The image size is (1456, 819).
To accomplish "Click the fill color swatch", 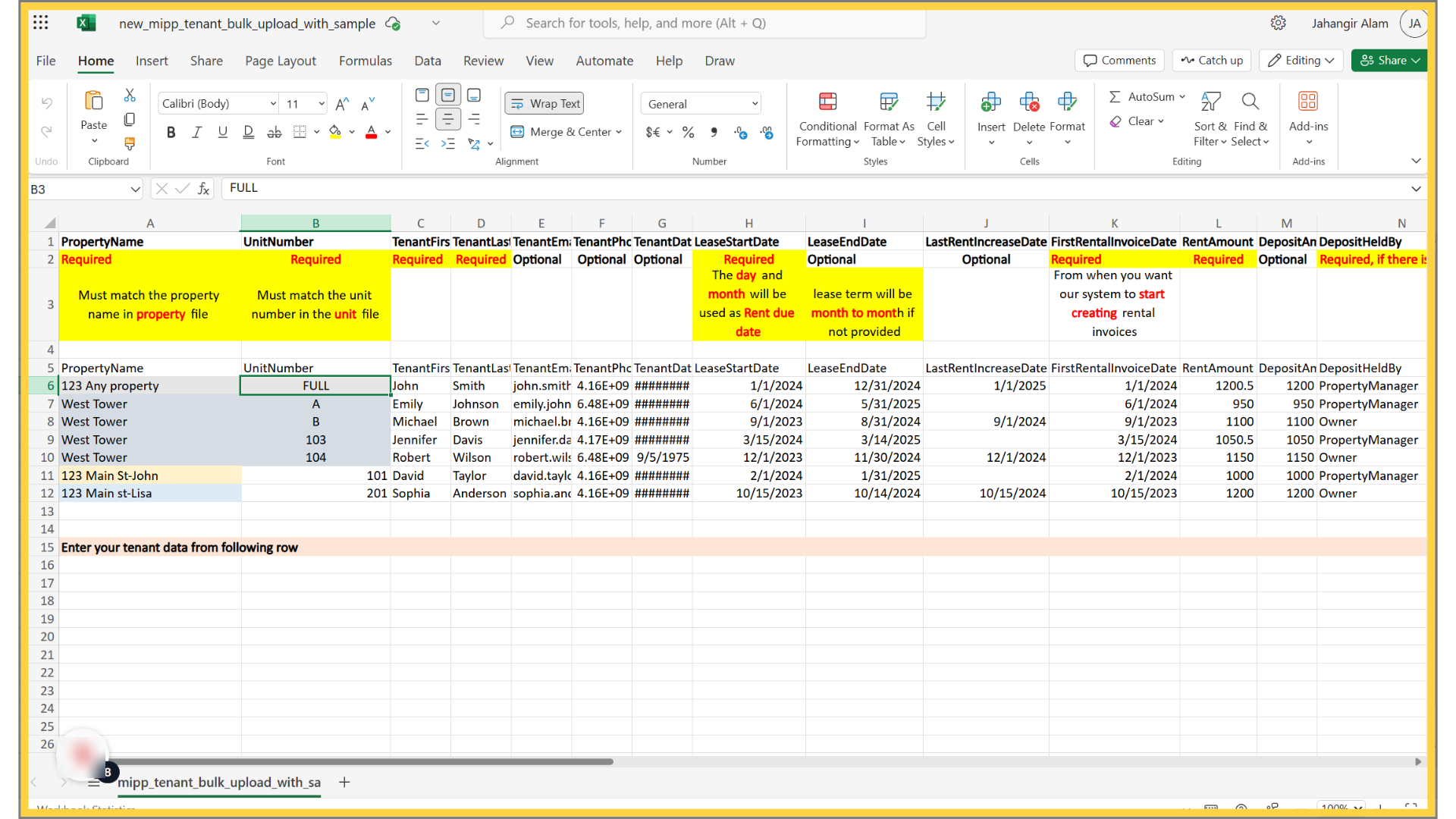I will pyautogui.click(x=335, y=132).
